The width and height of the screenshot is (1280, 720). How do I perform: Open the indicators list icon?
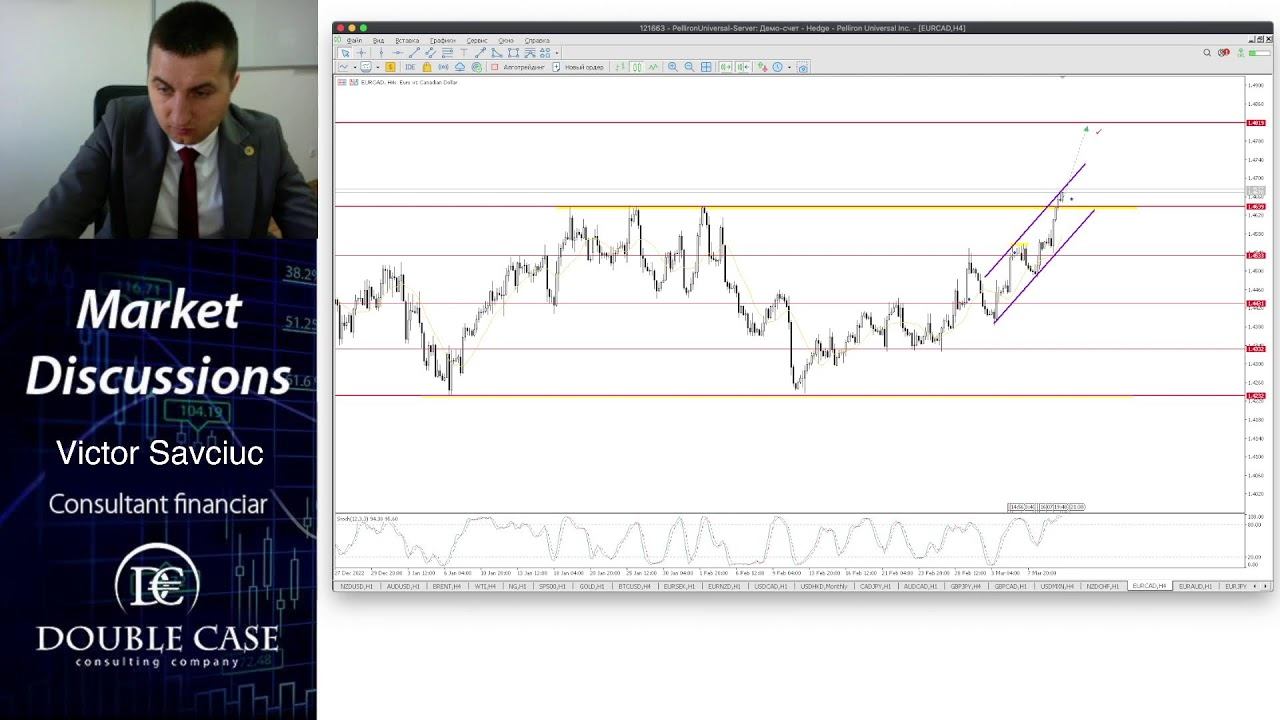point(762,67)
